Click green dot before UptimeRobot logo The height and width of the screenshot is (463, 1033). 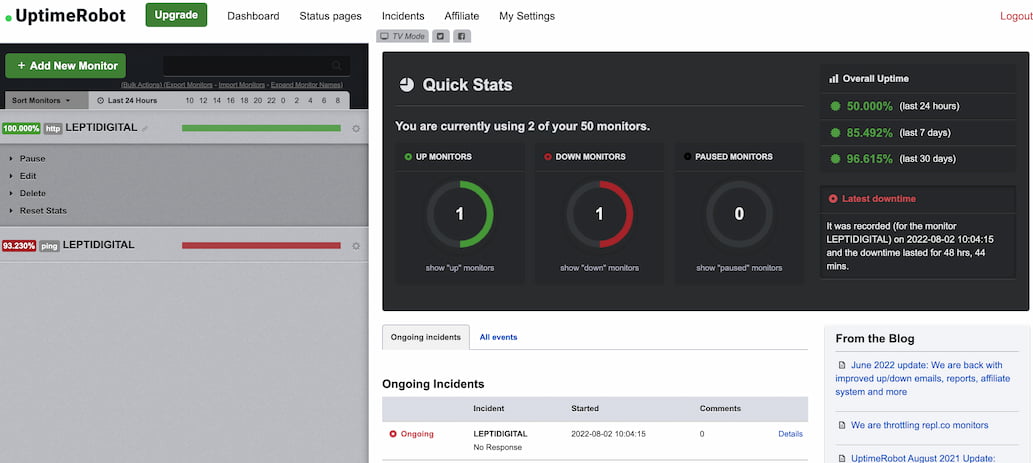pyautogui.click(x=9, y=18)
